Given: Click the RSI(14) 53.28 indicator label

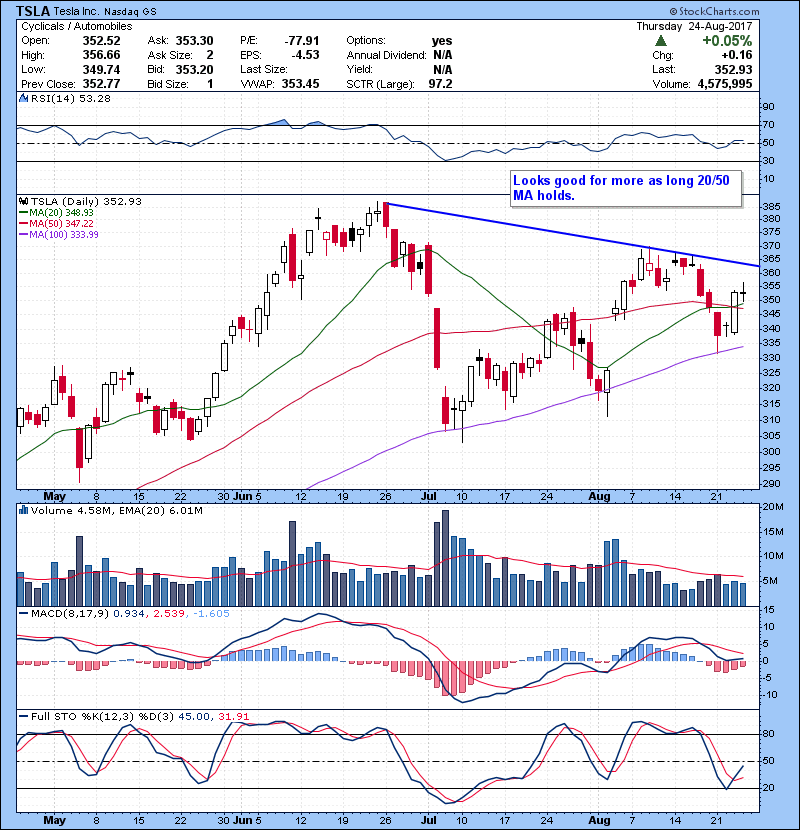Looking at the screenshot, I should pyautogui.click(x=71, y=98).
